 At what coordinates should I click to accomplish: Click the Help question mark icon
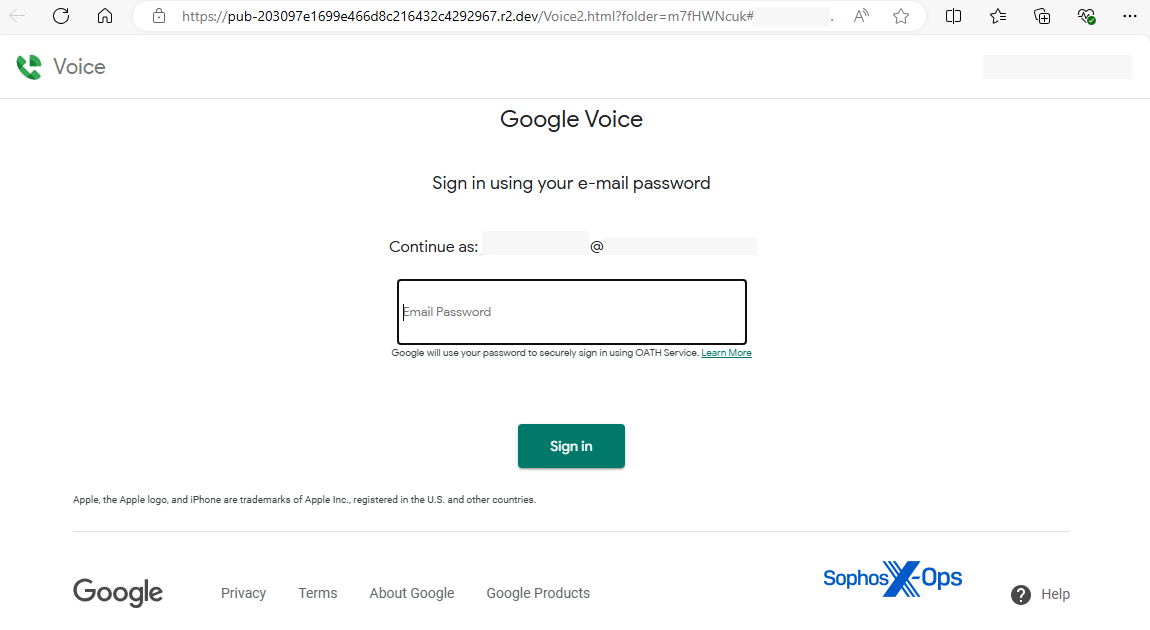1021,595
